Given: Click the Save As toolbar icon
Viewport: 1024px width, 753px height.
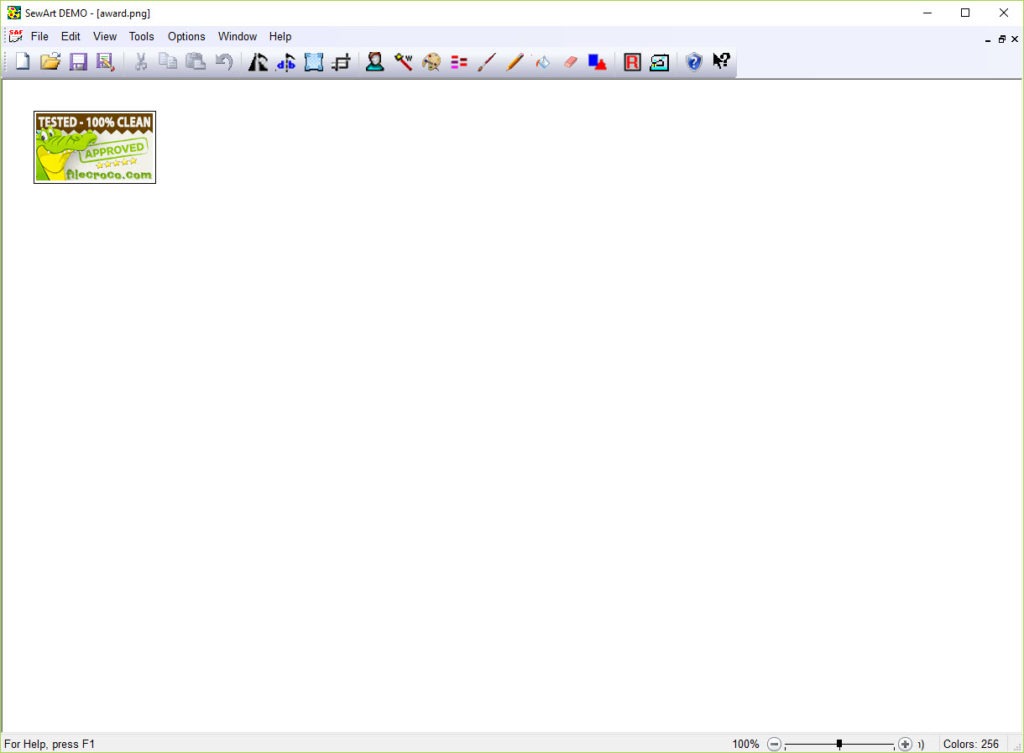Looking at the screenshot, I should pyautogui.click(x=105, y=62).
